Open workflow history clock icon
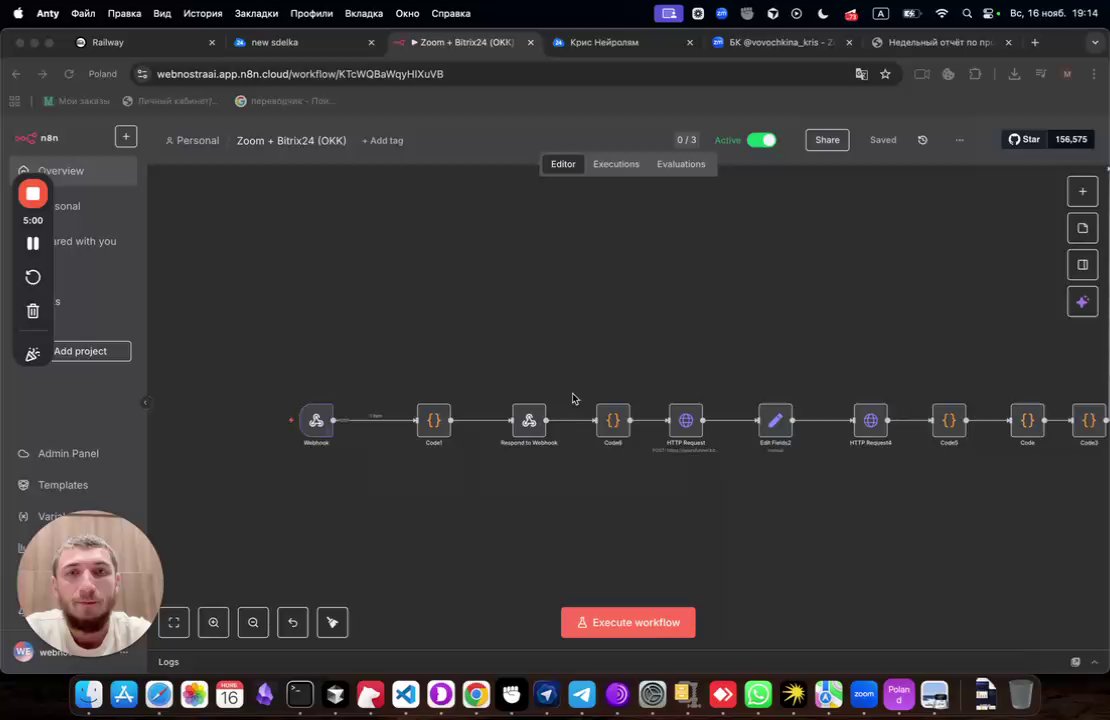The width and height of the screenshot is (1110, 720). (922, 140)
